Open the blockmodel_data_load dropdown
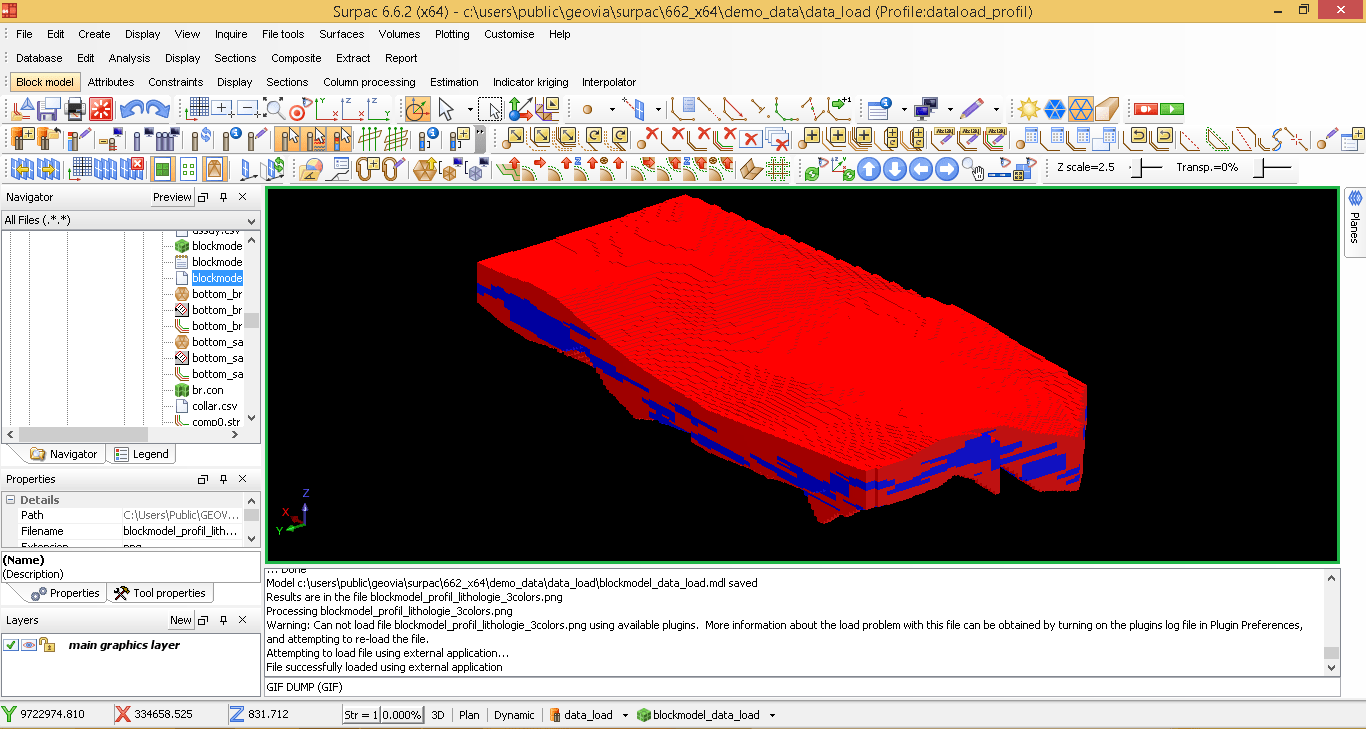The height and width of the screenshot is (729, 1366). 772,714
